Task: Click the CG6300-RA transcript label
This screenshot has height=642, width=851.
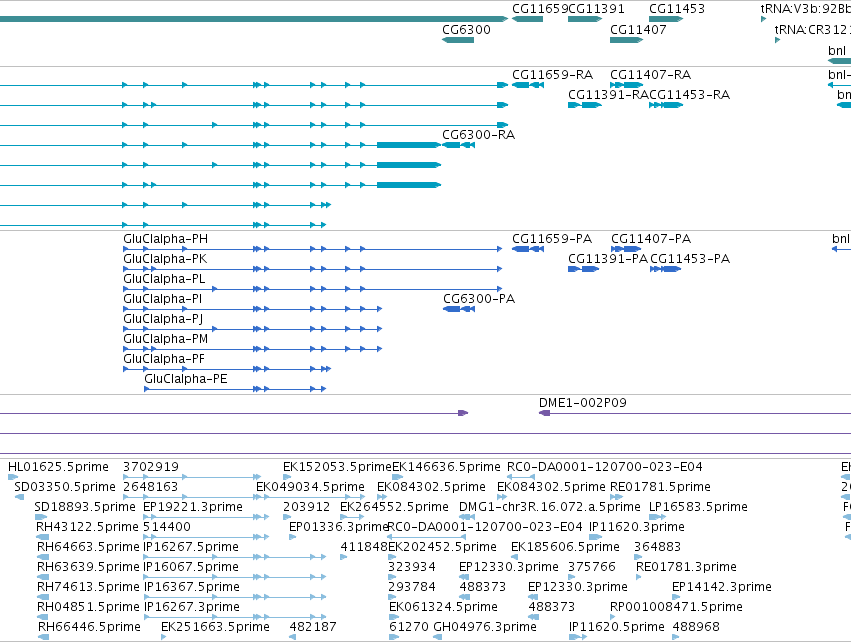Action: point(478,135)
